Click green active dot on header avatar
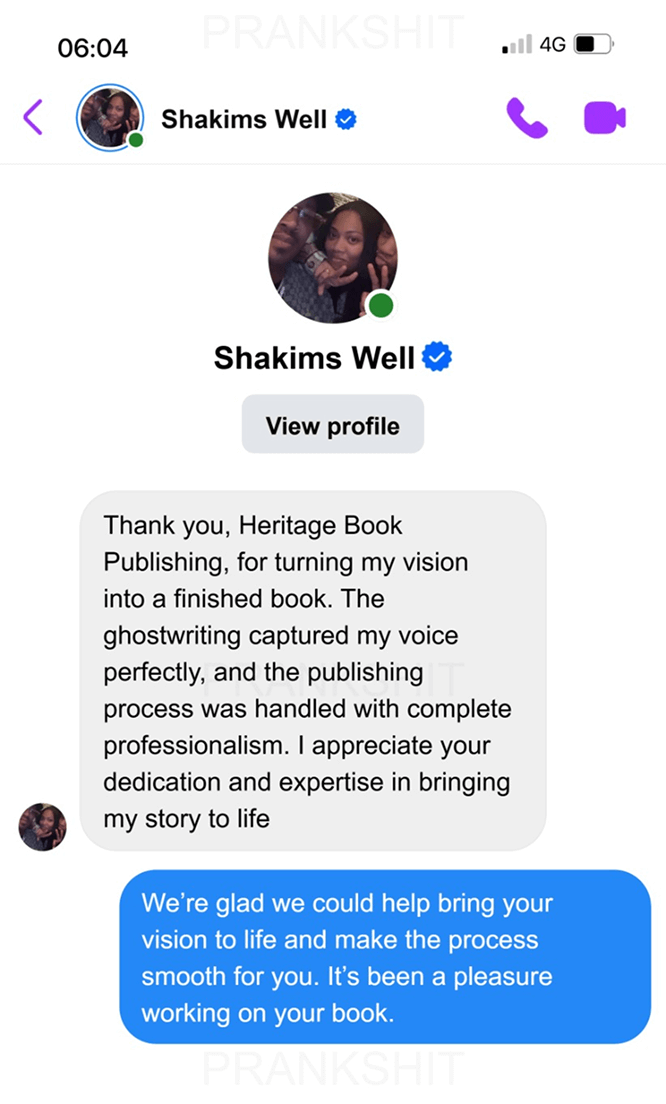The height and width of the screenshot is (1104, 666). [x=136, y=140]
